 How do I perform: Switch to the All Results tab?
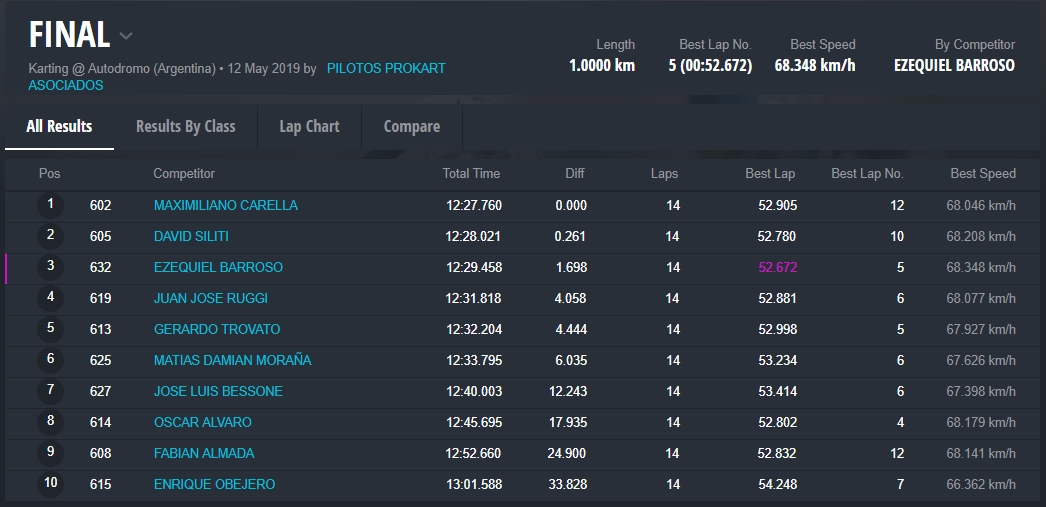click(59, 127)
